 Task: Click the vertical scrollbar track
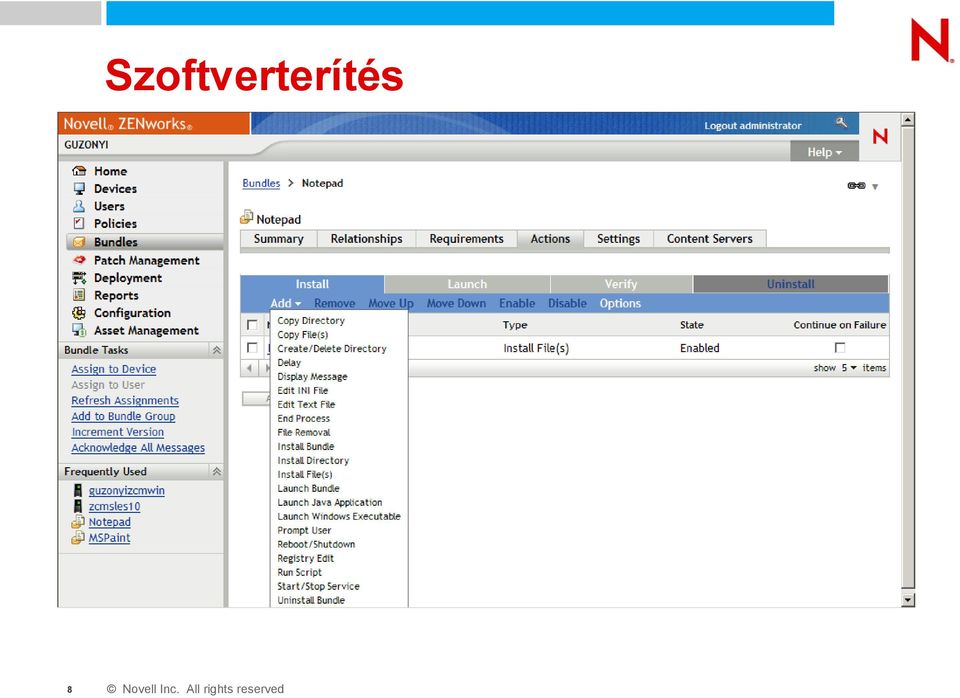click(x=908, y=359)
